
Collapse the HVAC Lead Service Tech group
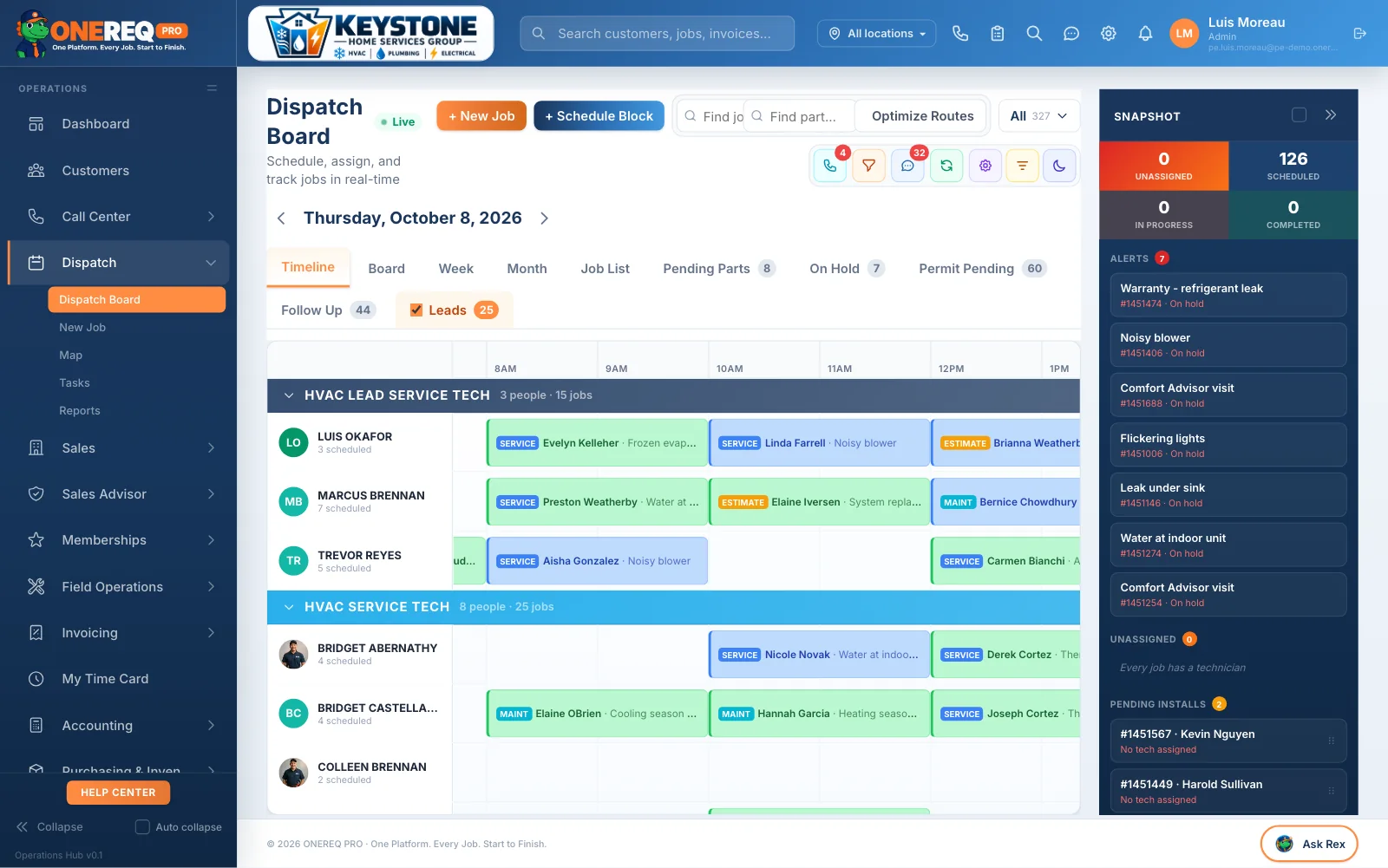coord(289,395)
